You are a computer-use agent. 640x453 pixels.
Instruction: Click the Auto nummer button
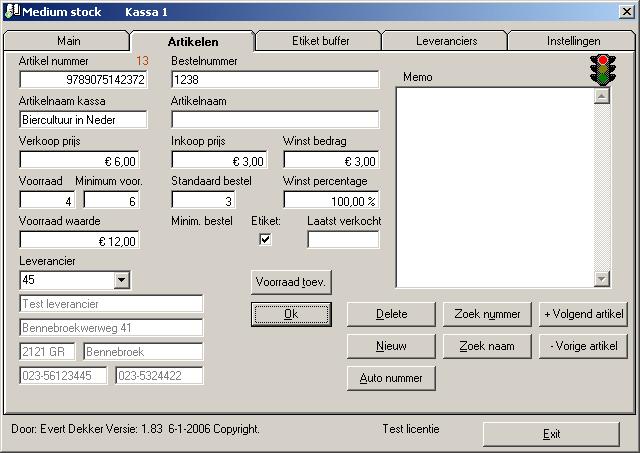point(391,378)
